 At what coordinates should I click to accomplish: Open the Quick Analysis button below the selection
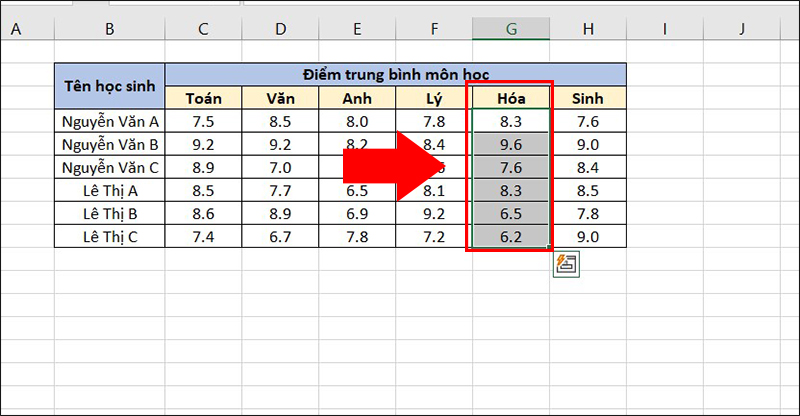click(x=566, y=264)
